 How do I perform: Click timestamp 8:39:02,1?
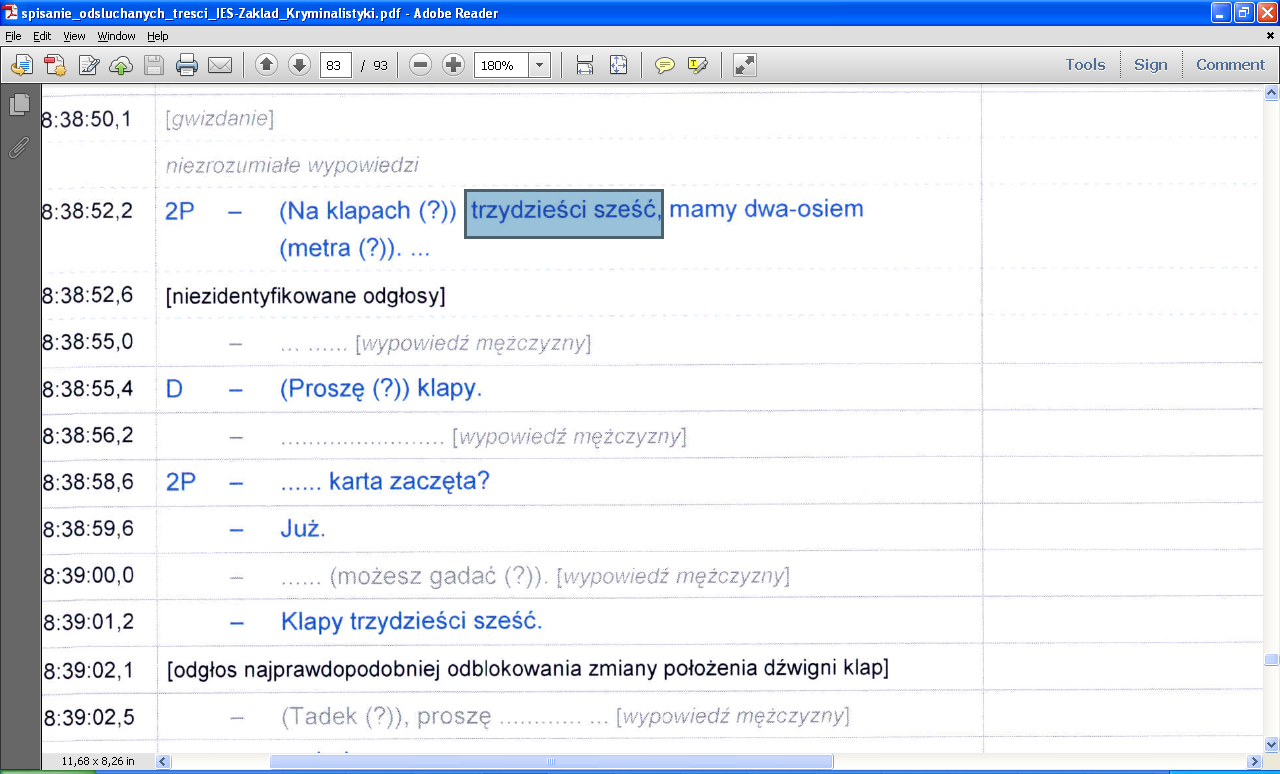[x=87, y=668]
